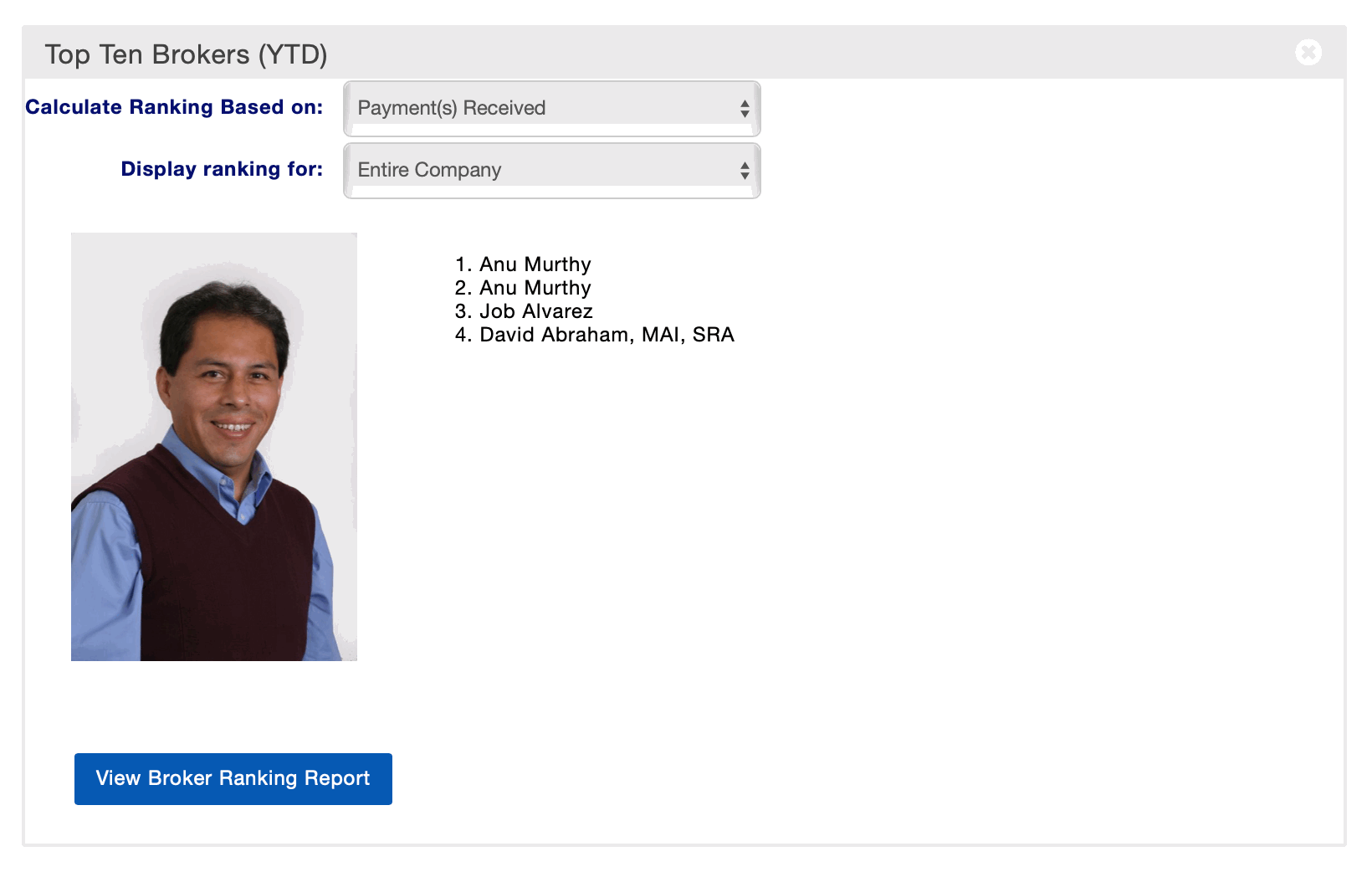This screenshot has width=1372, height=872.
Task: Click the 'Calculate Ranking Based on:' label
Action: (174, 107)
